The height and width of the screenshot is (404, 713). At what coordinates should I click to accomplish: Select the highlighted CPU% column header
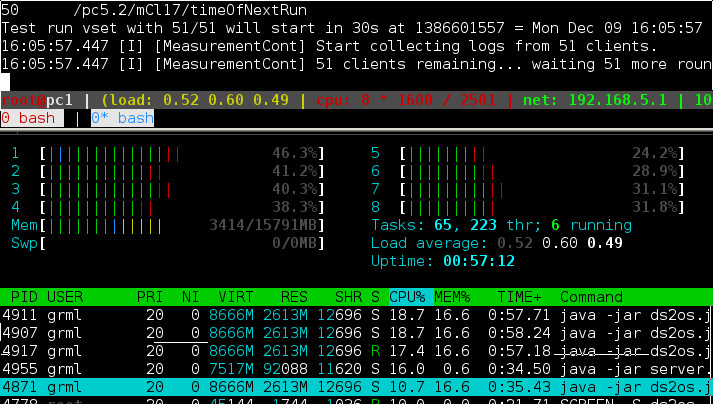click(x=411, y=297)
